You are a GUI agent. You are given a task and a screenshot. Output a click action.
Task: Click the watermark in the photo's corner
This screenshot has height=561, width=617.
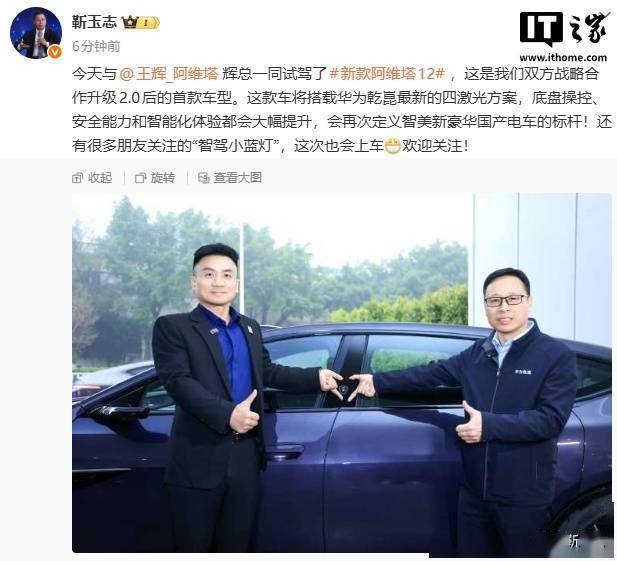point(576,543)
